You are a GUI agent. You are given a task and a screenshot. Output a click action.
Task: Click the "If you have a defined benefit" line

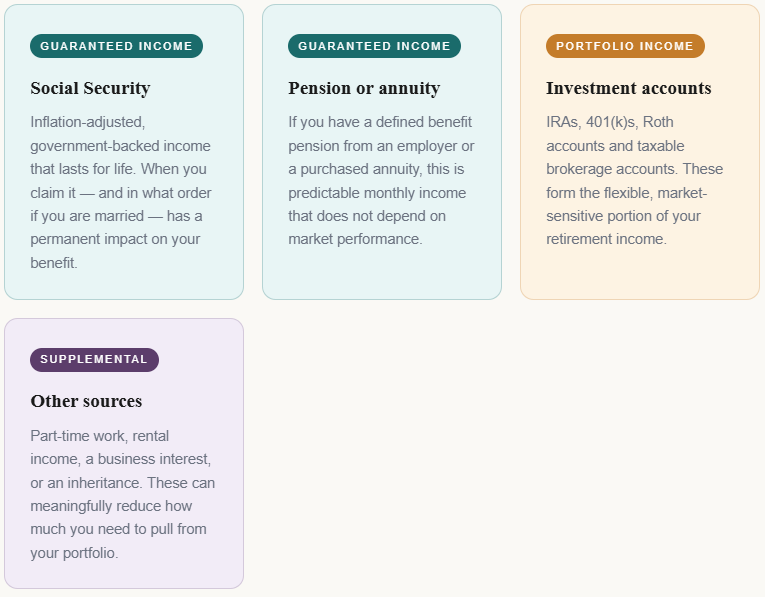click(380, 122)
